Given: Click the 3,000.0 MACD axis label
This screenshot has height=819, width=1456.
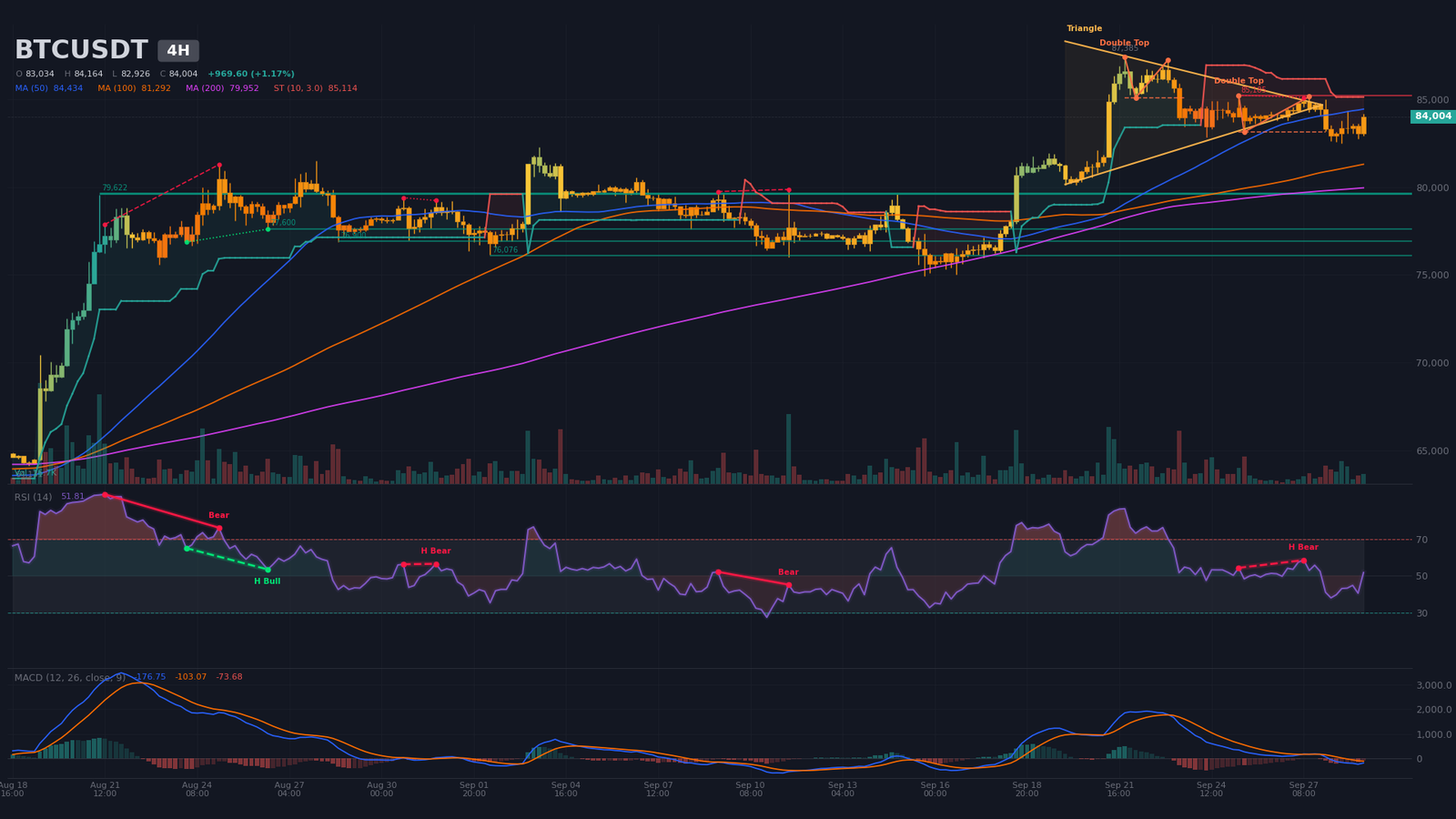Looking at the screenshot, I should point(1433,686).
